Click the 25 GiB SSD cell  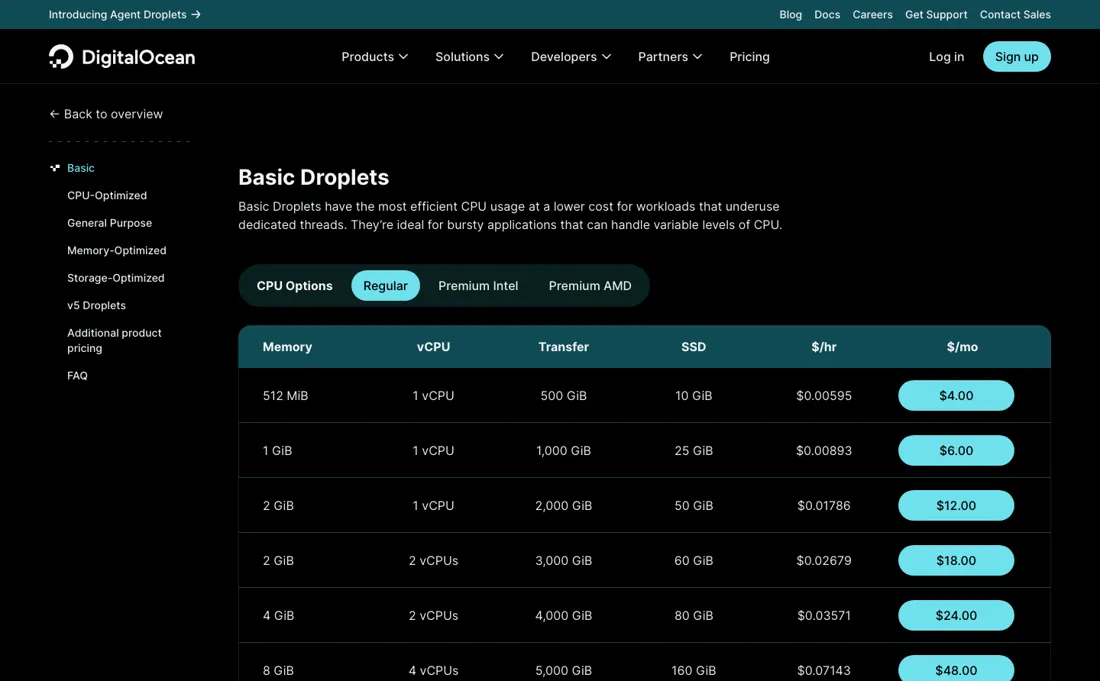tap(693, 450)
